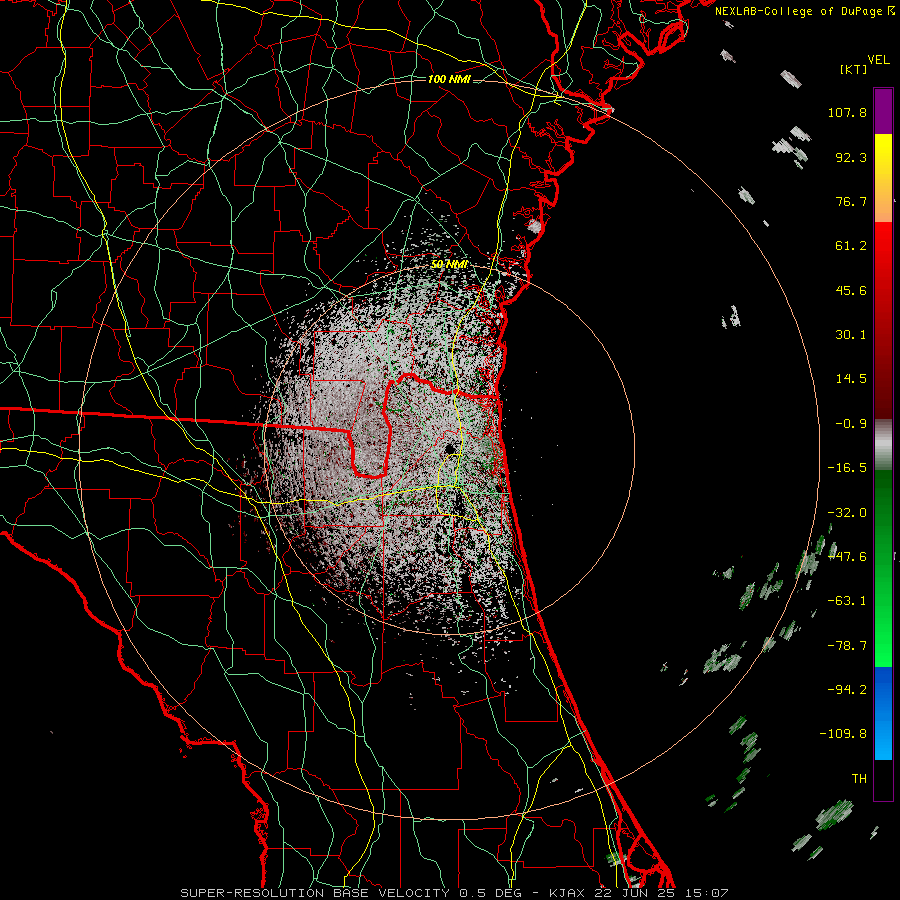Screen dimensions: 900x900
Task: Click the 107.8 velocity scale value
Action: point(847,112)
